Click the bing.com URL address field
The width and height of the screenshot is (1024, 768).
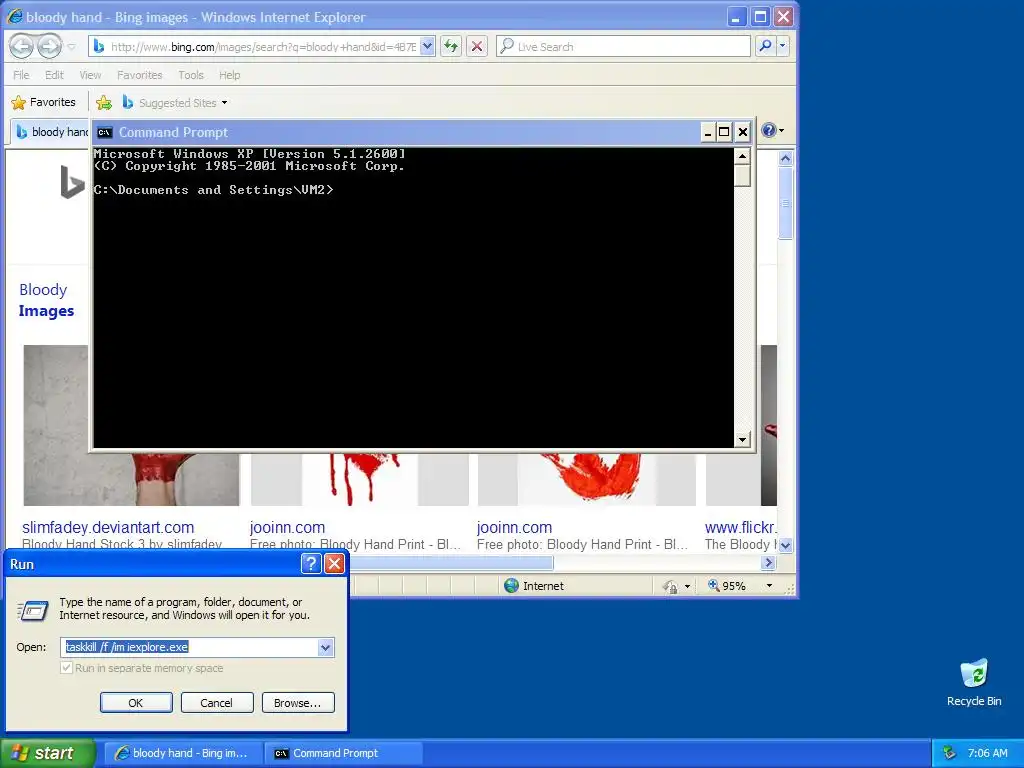click(x=263, y=47)
